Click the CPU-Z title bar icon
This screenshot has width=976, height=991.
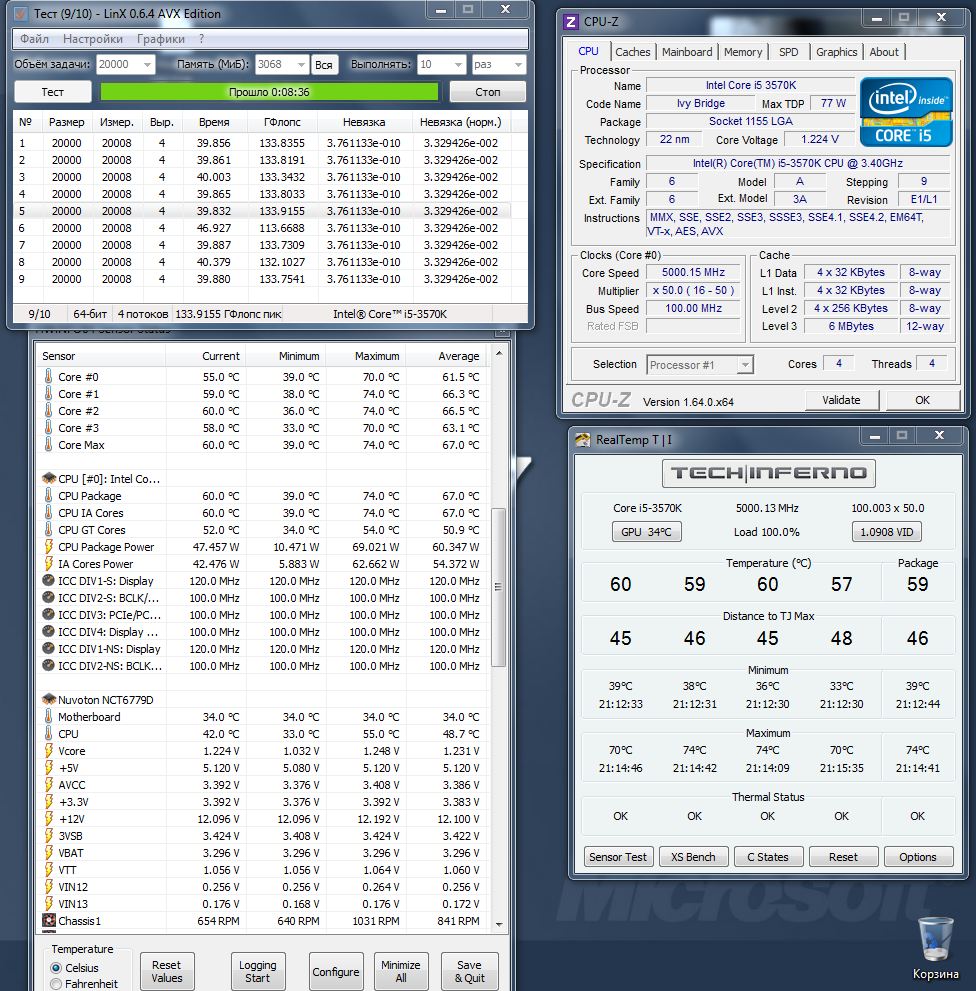tap(571, 22)
